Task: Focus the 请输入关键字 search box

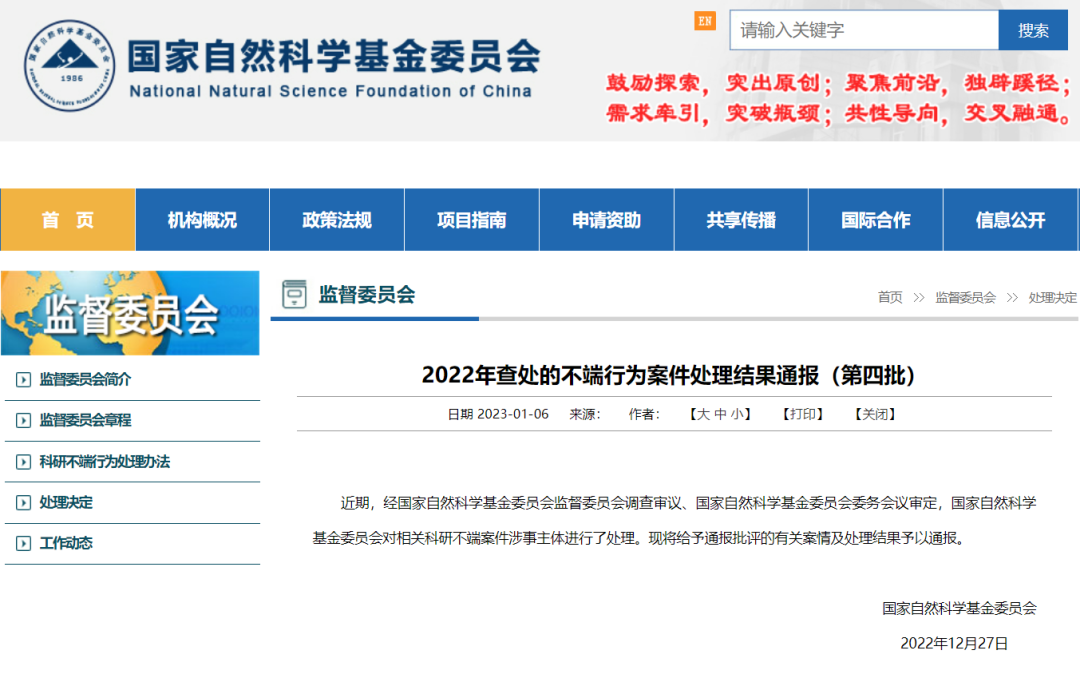Action: tap(864, 30)
